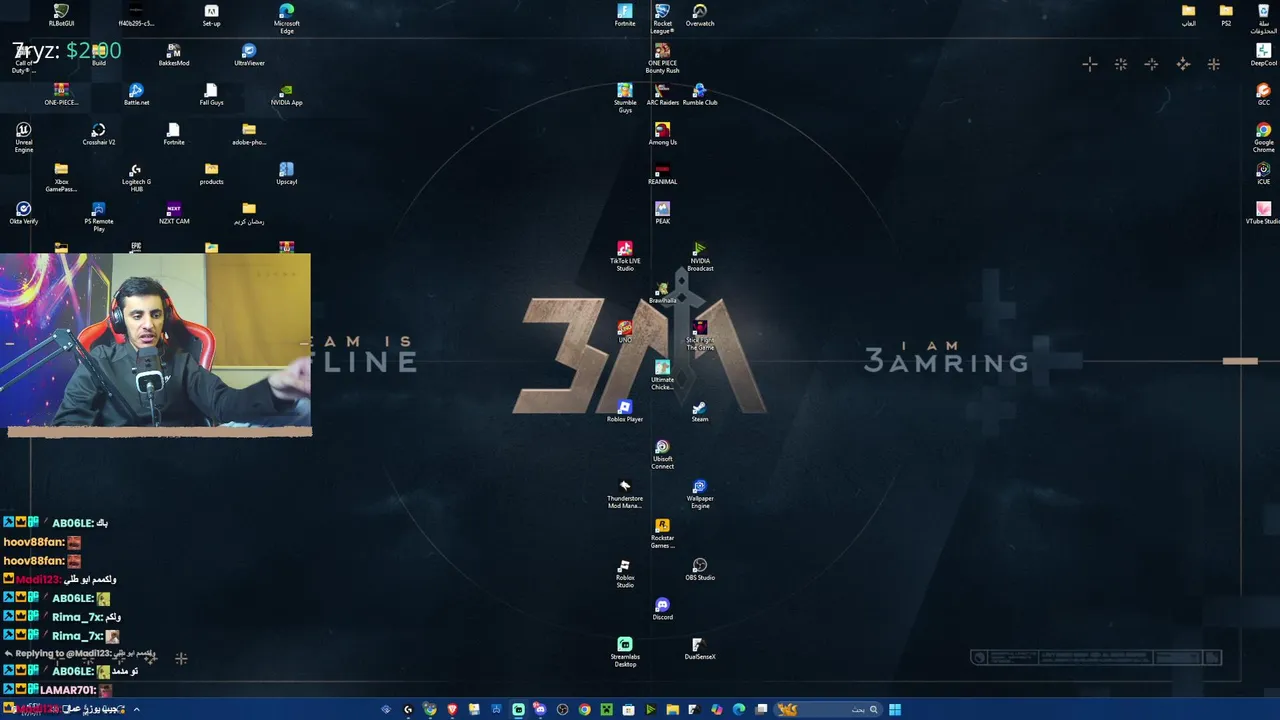This screenshot has height=720, width=1280.
Task: Open UltraViewer desktop shortcut
Action: (x=249, y=55)
